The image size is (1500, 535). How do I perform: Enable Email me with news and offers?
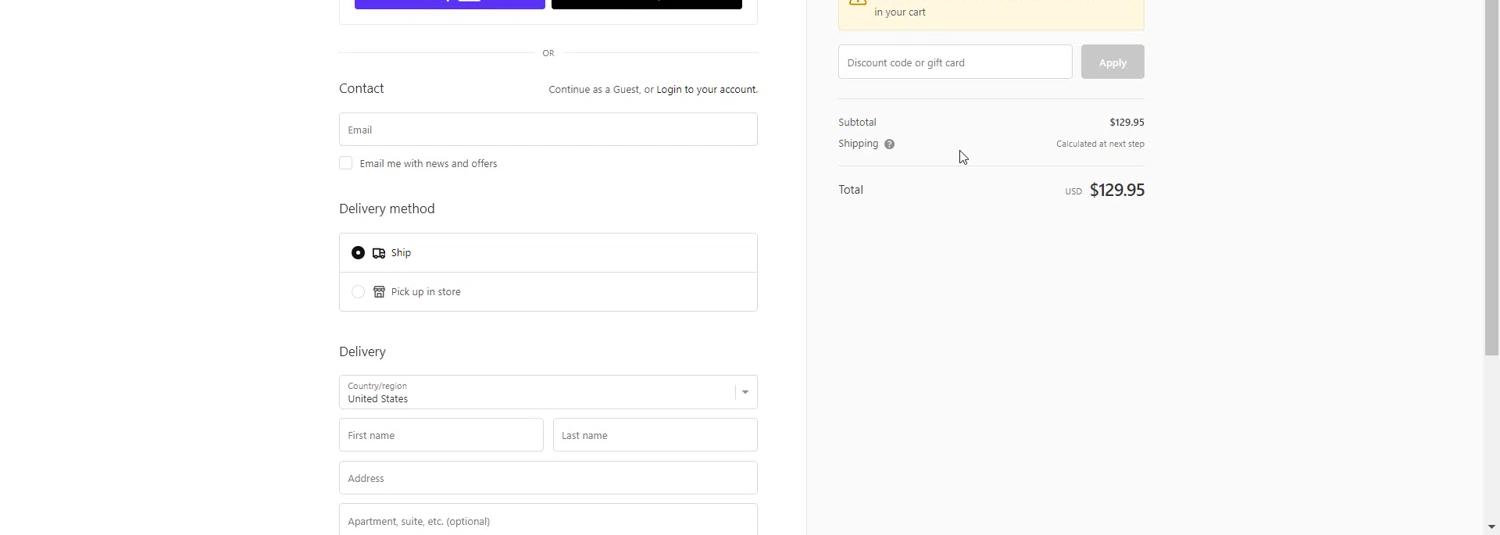346,163
